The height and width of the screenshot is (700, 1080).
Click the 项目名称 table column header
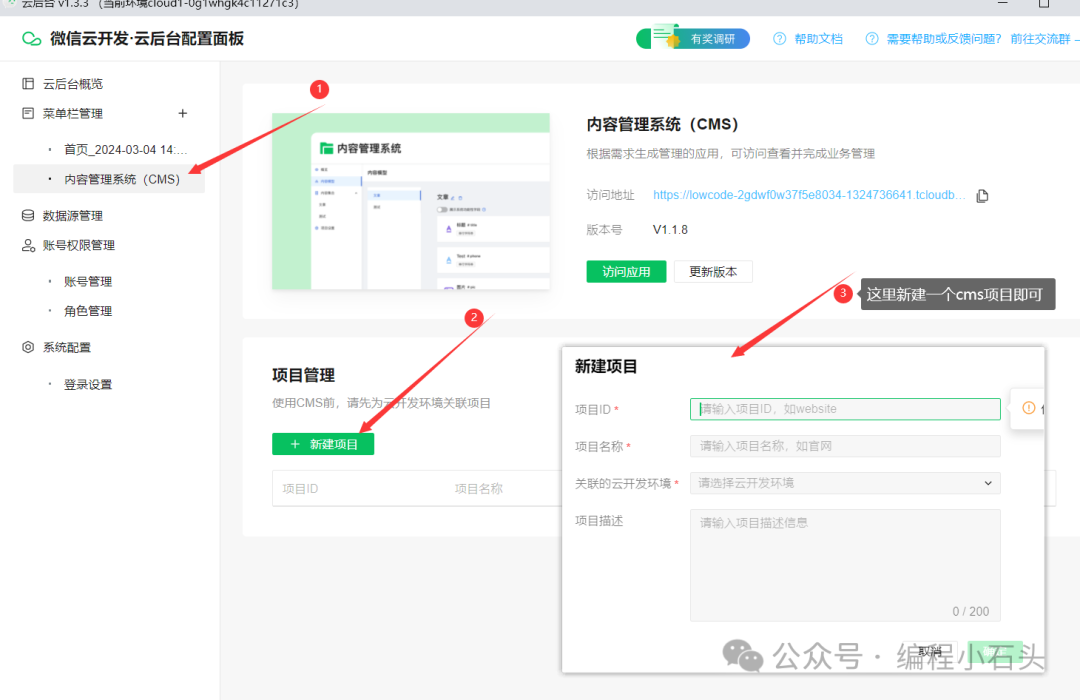click(x=479, y=488)
